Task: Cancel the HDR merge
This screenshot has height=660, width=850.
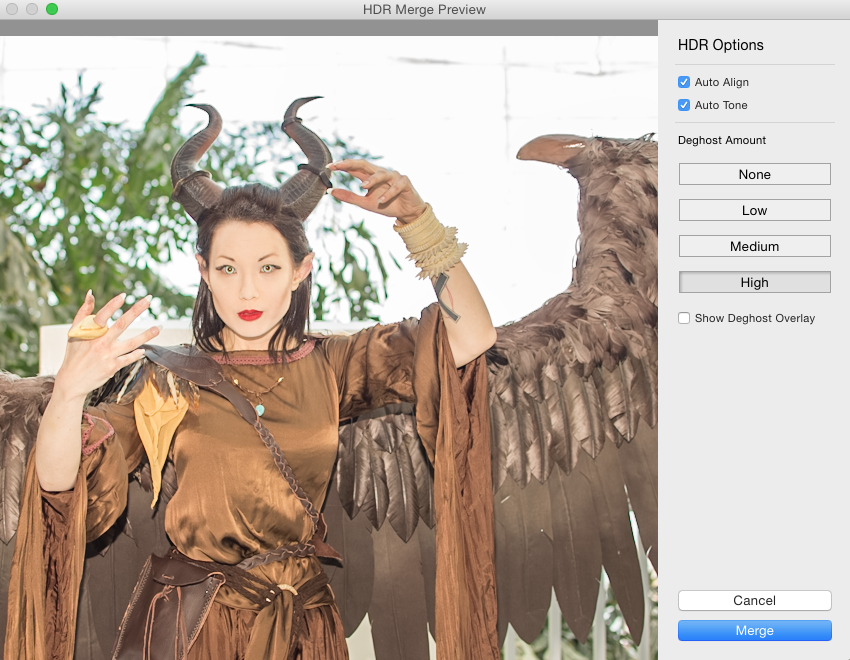Action: click(755, 600)
